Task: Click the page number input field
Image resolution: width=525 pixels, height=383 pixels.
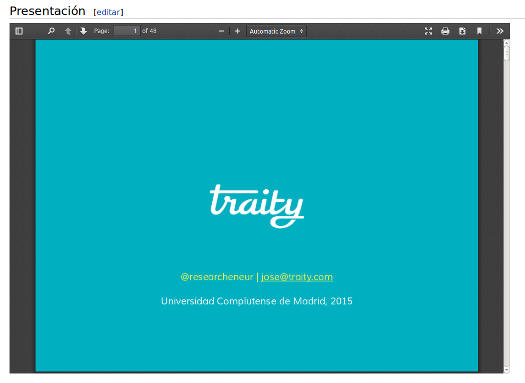Action: pos(127,31)
